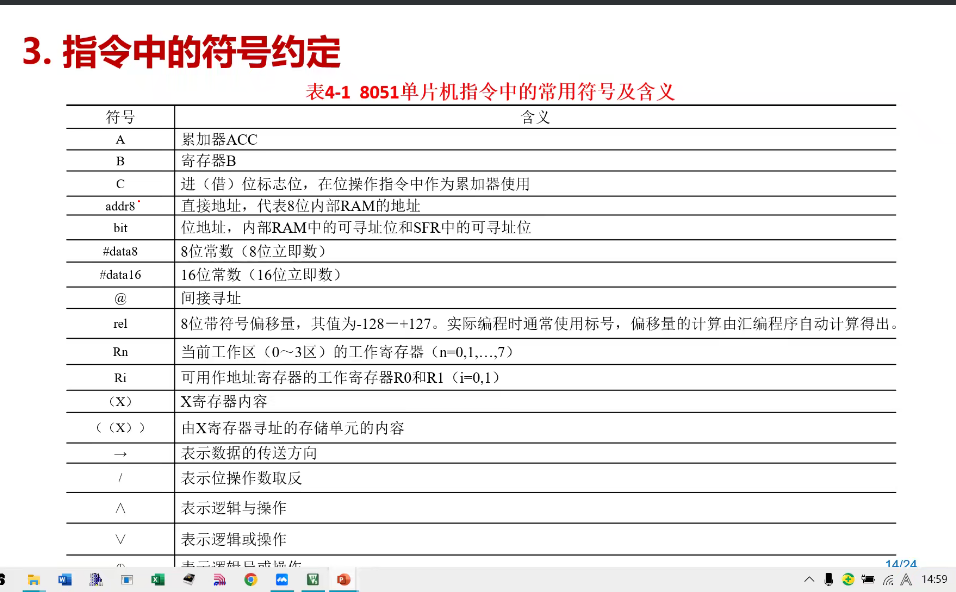Select the symbol cell C

120,184
